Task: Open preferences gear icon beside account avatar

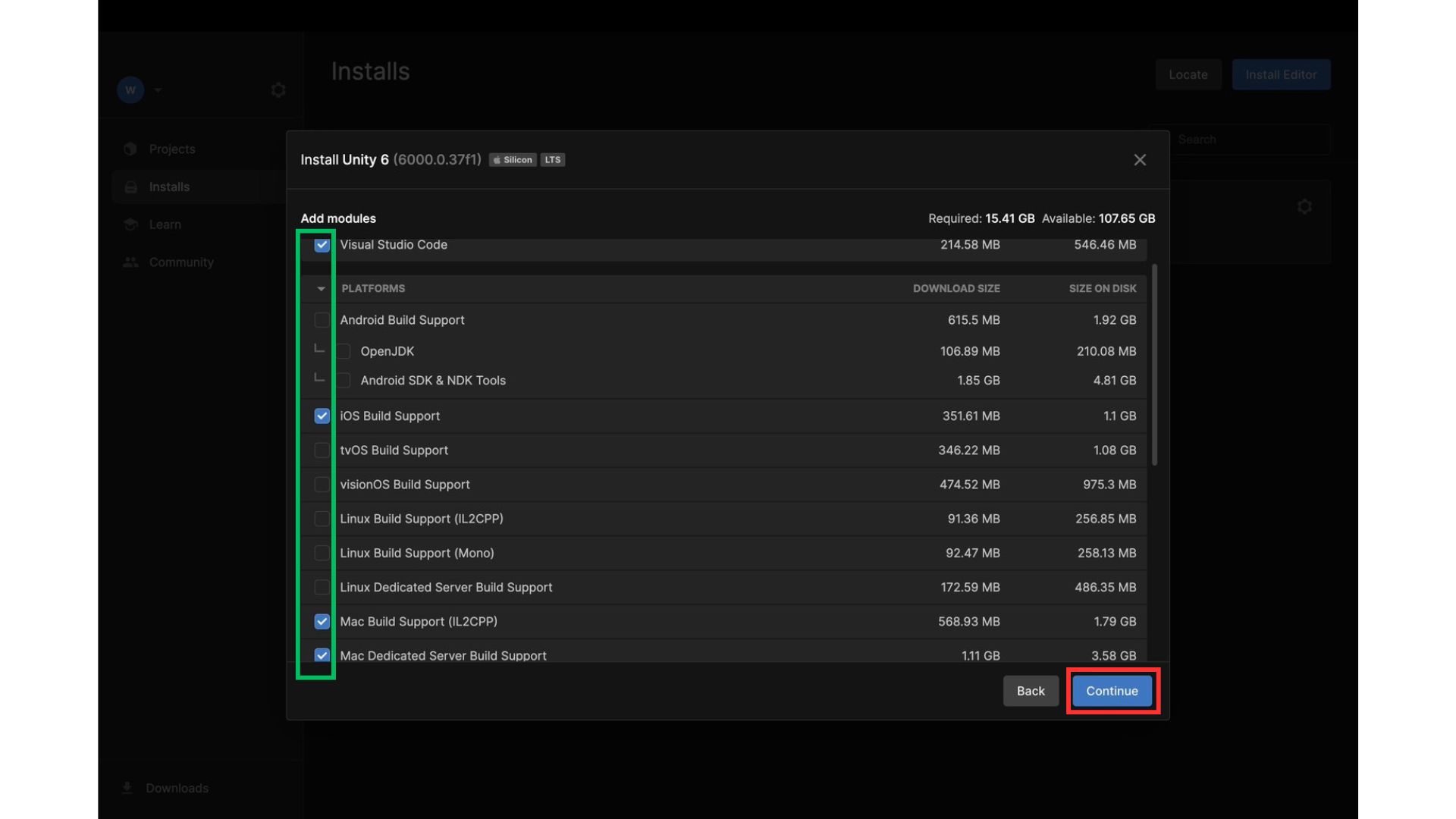Action: (x=278, y=90)
